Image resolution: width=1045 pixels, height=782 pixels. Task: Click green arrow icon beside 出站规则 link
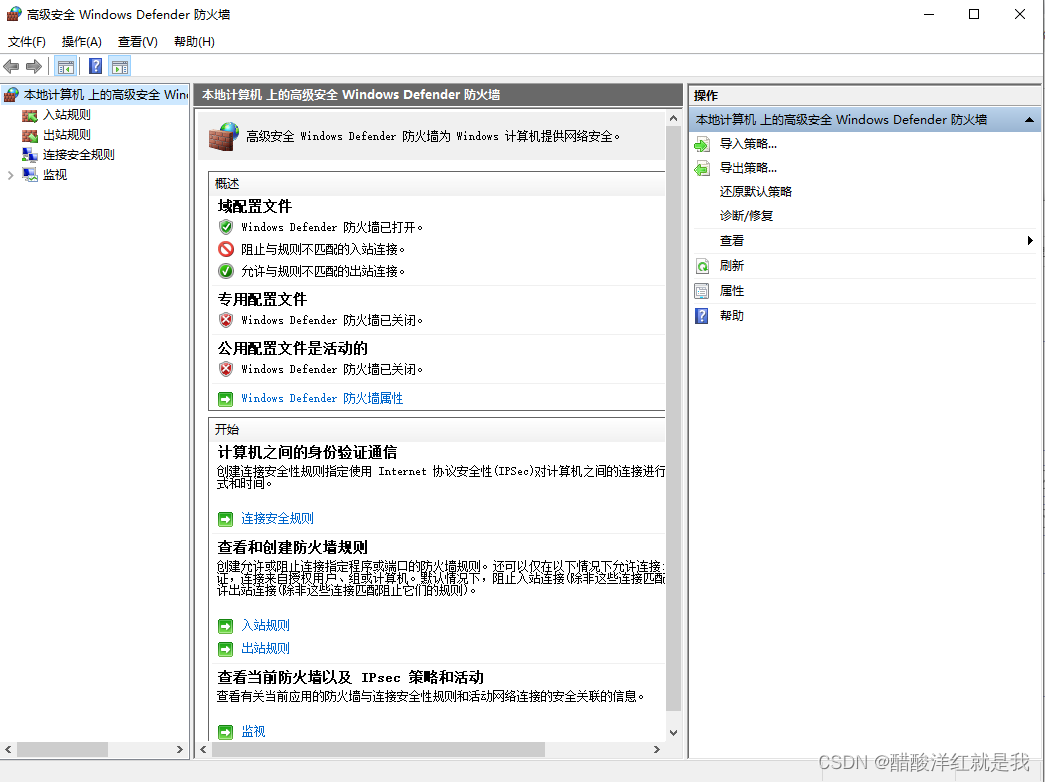(x=226, y=649)
